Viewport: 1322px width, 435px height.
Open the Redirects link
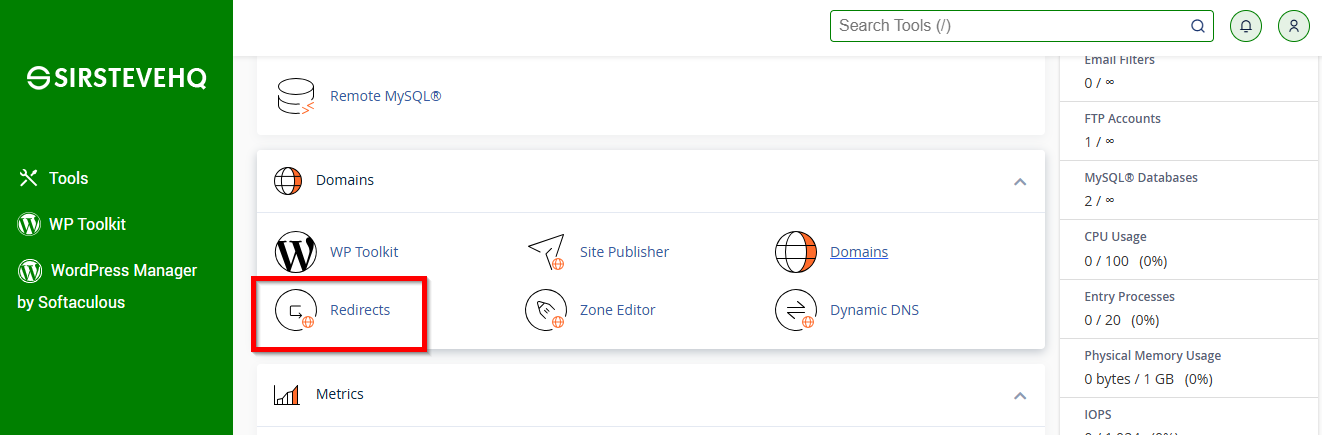point(360,310)
